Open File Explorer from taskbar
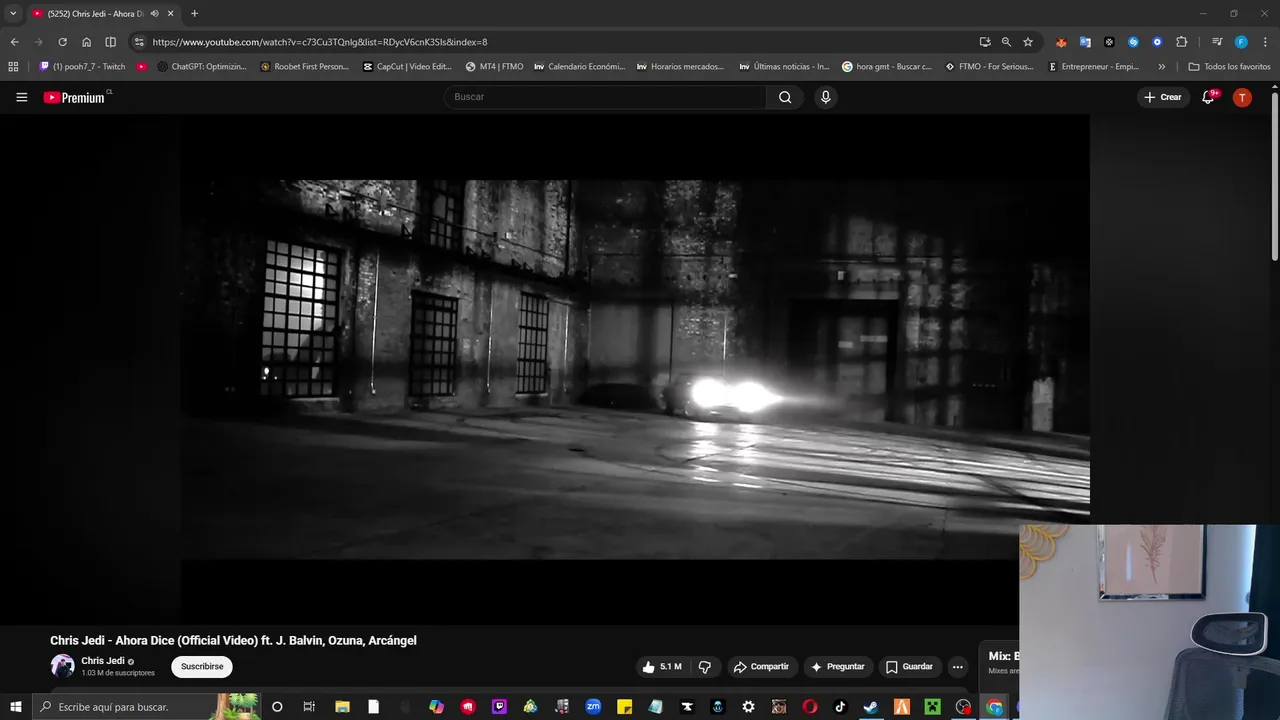 342,707
